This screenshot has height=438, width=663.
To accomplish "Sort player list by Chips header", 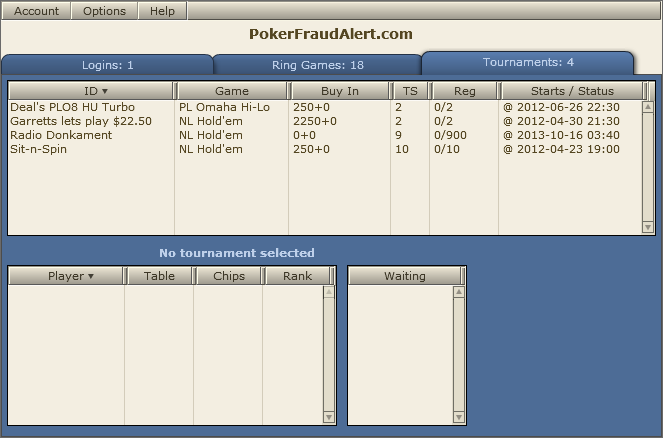I will [x=229, y=276].
